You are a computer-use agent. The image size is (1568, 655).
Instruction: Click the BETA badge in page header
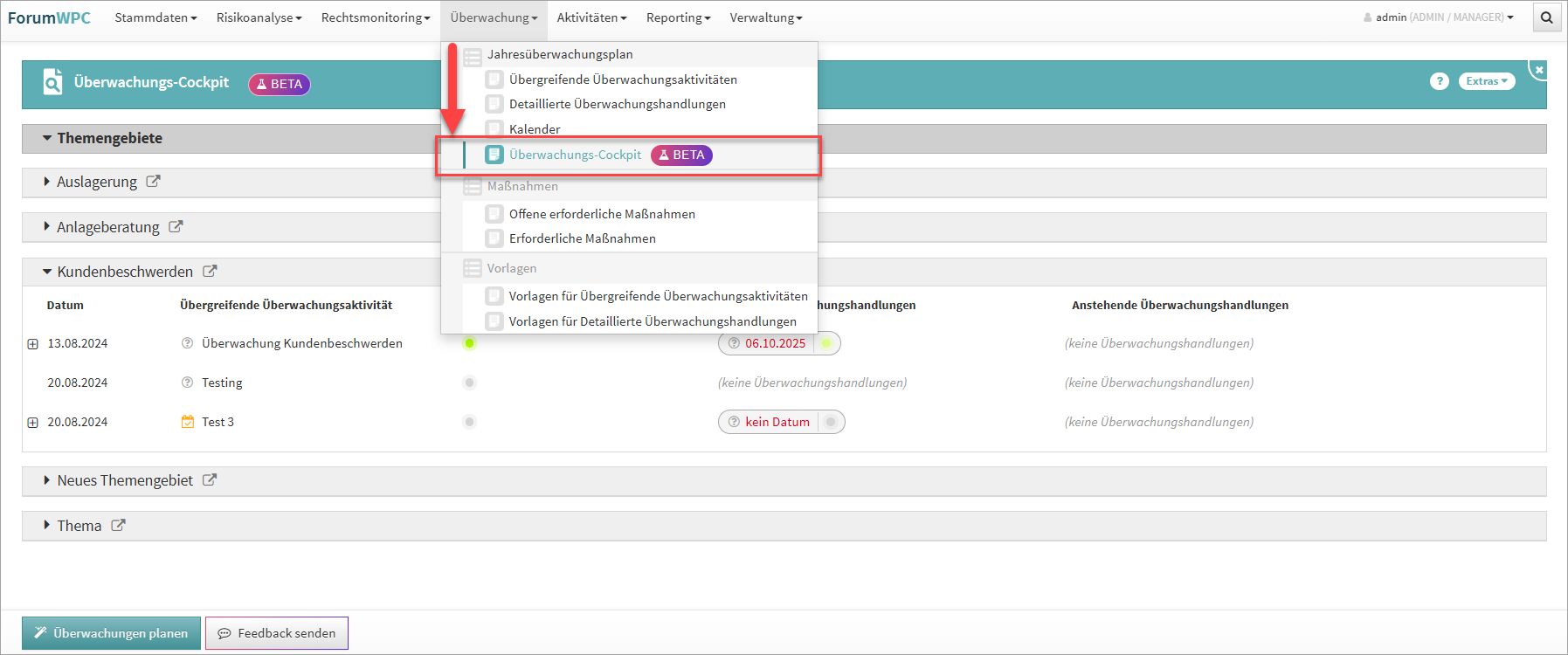(x=280, y=84)
